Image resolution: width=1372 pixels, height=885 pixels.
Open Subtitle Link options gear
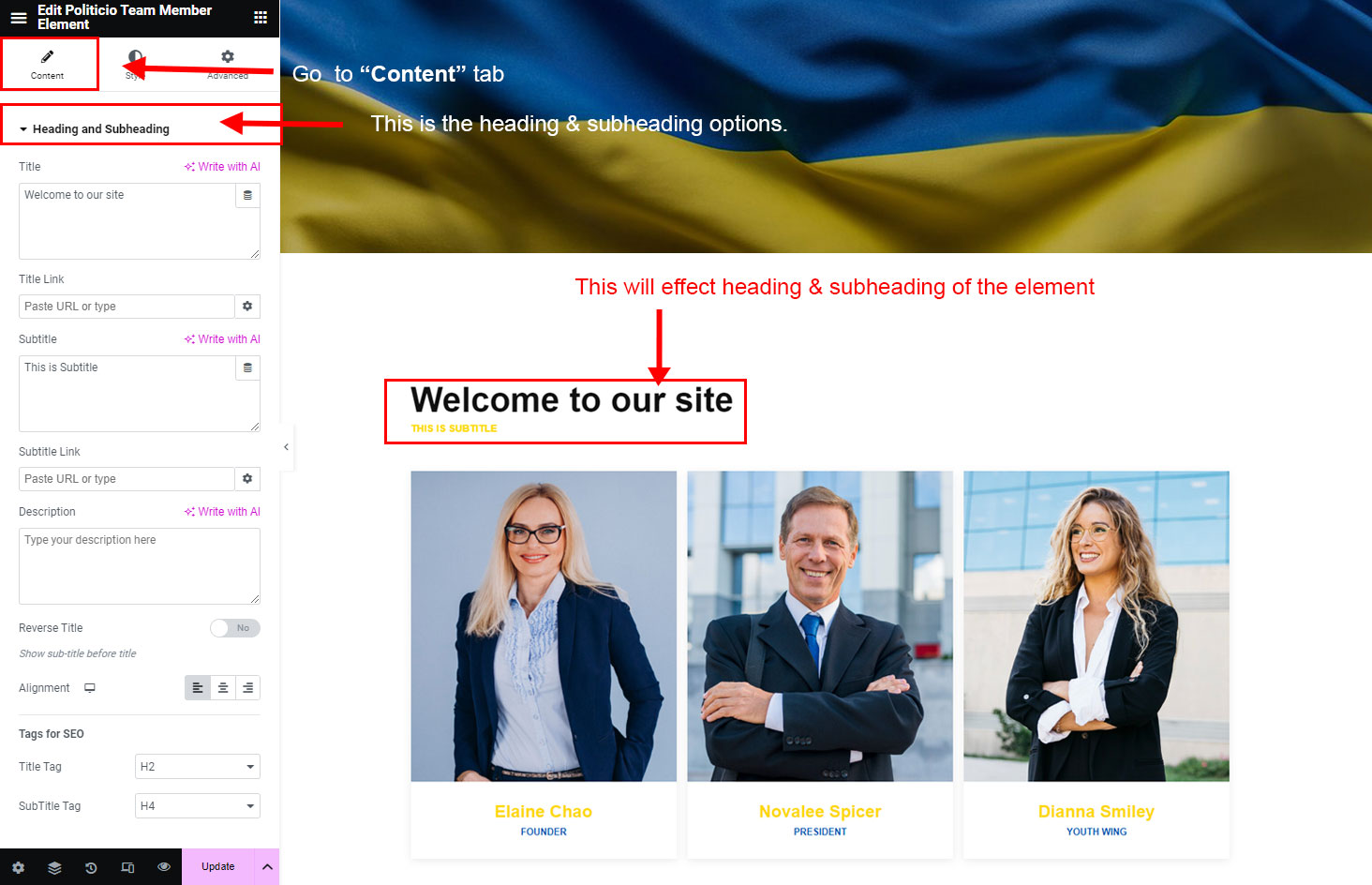point(247,479)
